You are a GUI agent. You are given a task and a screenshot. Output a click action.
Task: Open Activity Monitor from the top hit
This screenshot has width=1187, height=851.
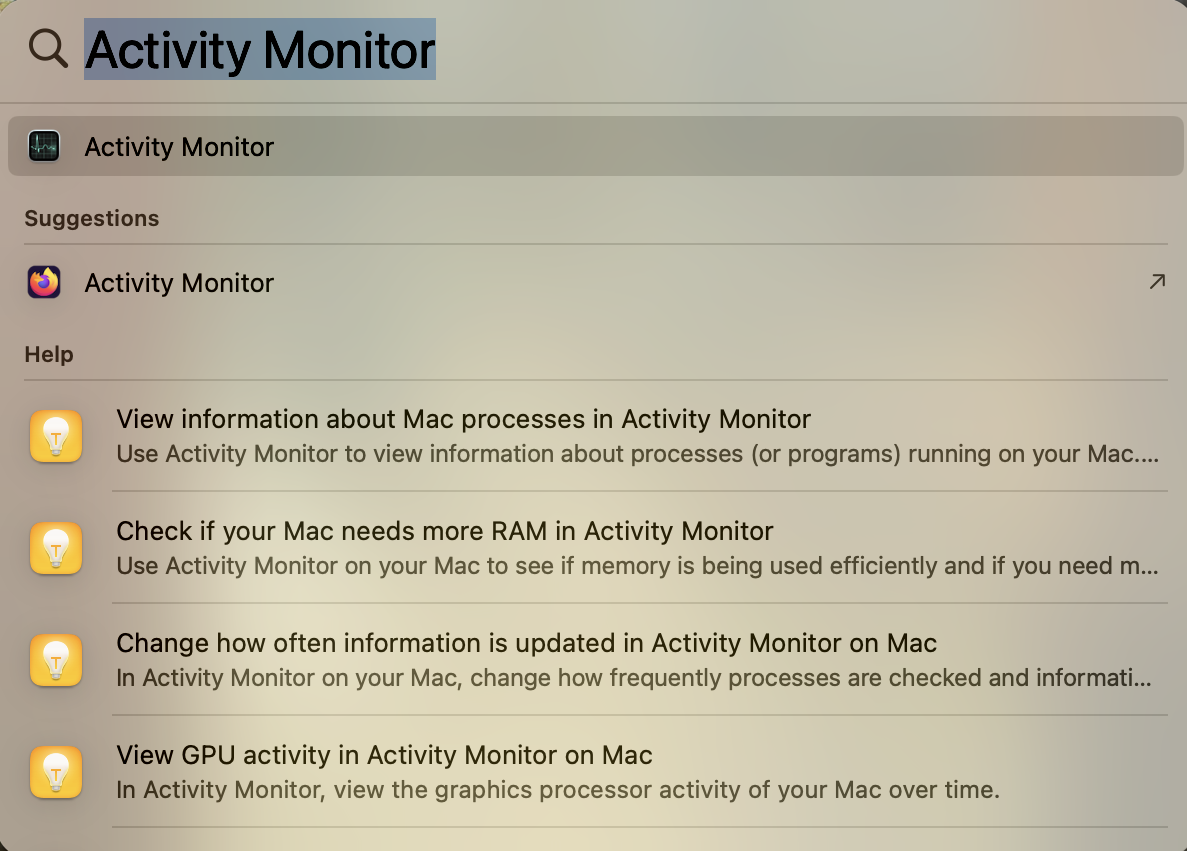pyautogui.click(x=178, y=146)
